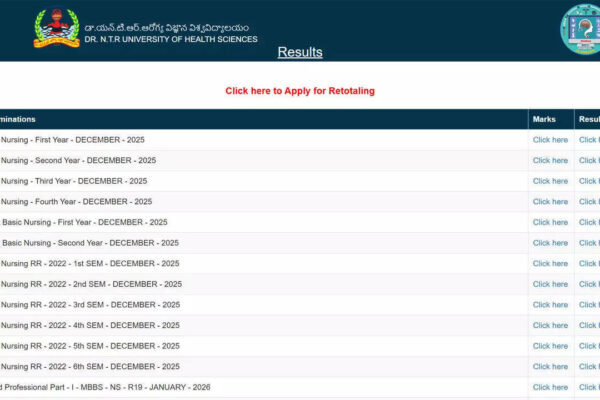Open Marks link for Nursing Third Year December 2025
The image size is (600, 400).
550,181
